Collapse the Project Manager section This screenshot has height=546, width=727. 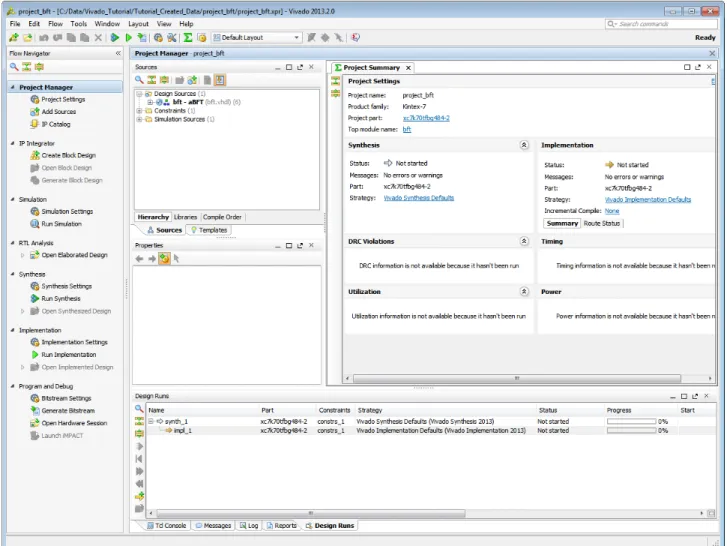13,87
